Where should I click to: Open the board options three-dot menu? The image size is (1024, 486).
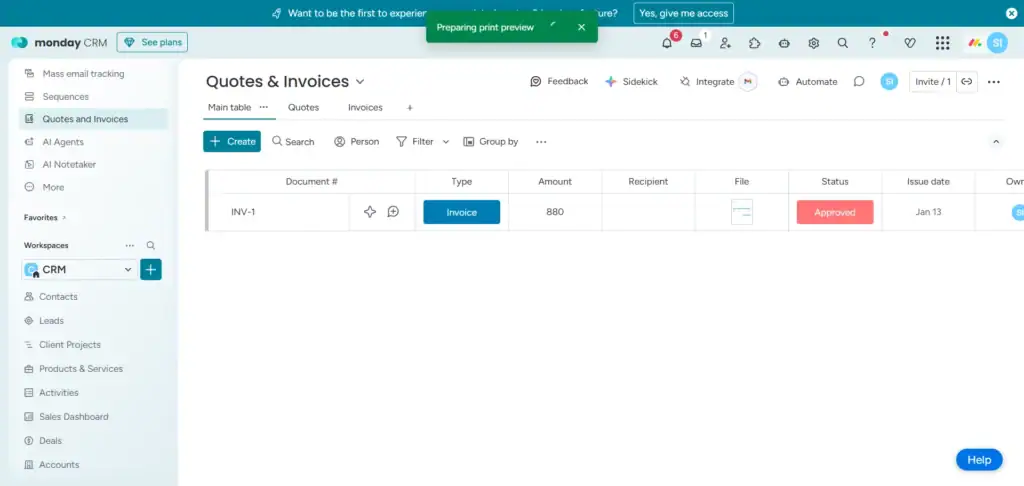994,82
